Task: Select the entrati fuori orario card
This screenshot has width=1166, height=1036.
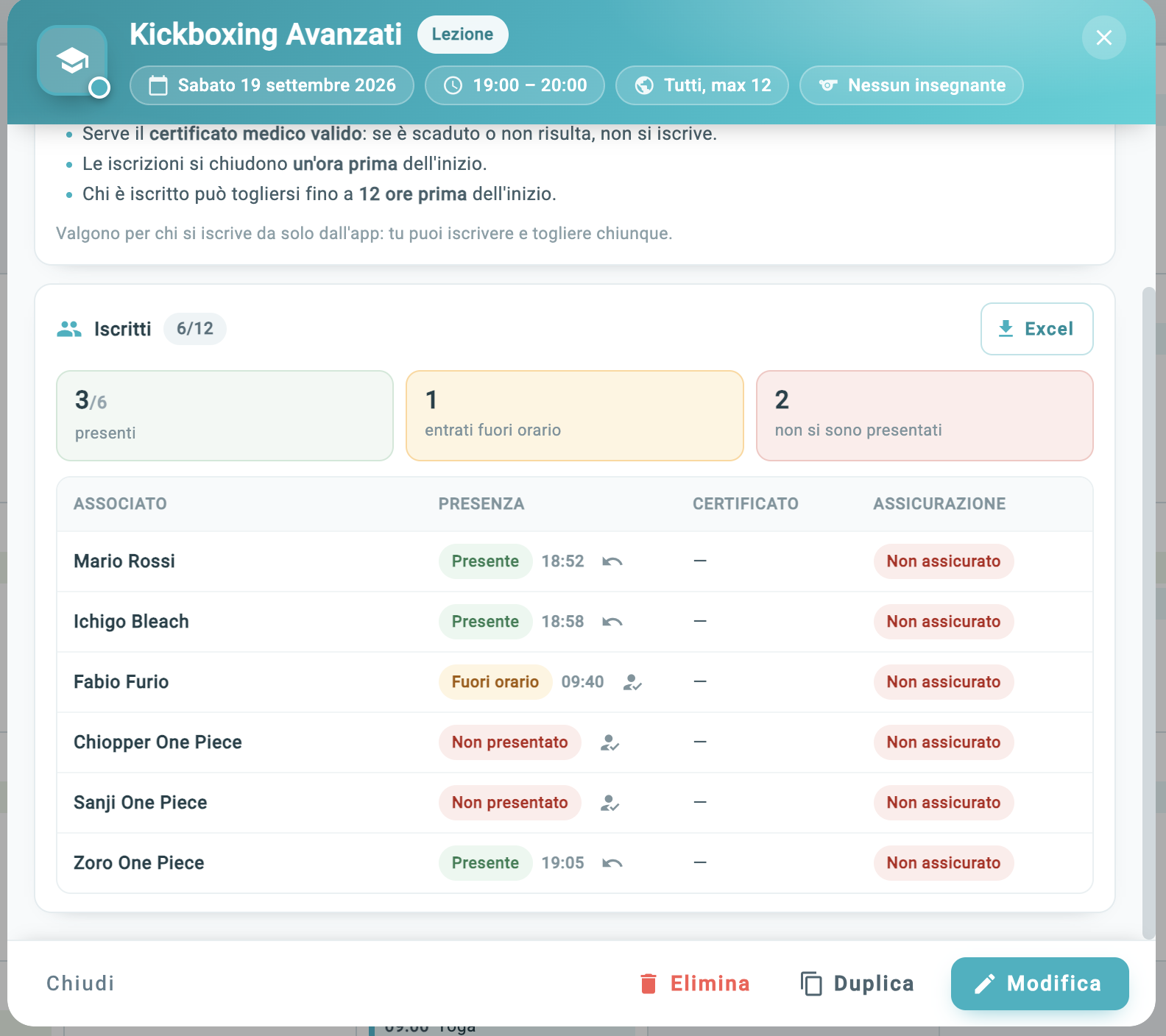Action: pos(575,416)
